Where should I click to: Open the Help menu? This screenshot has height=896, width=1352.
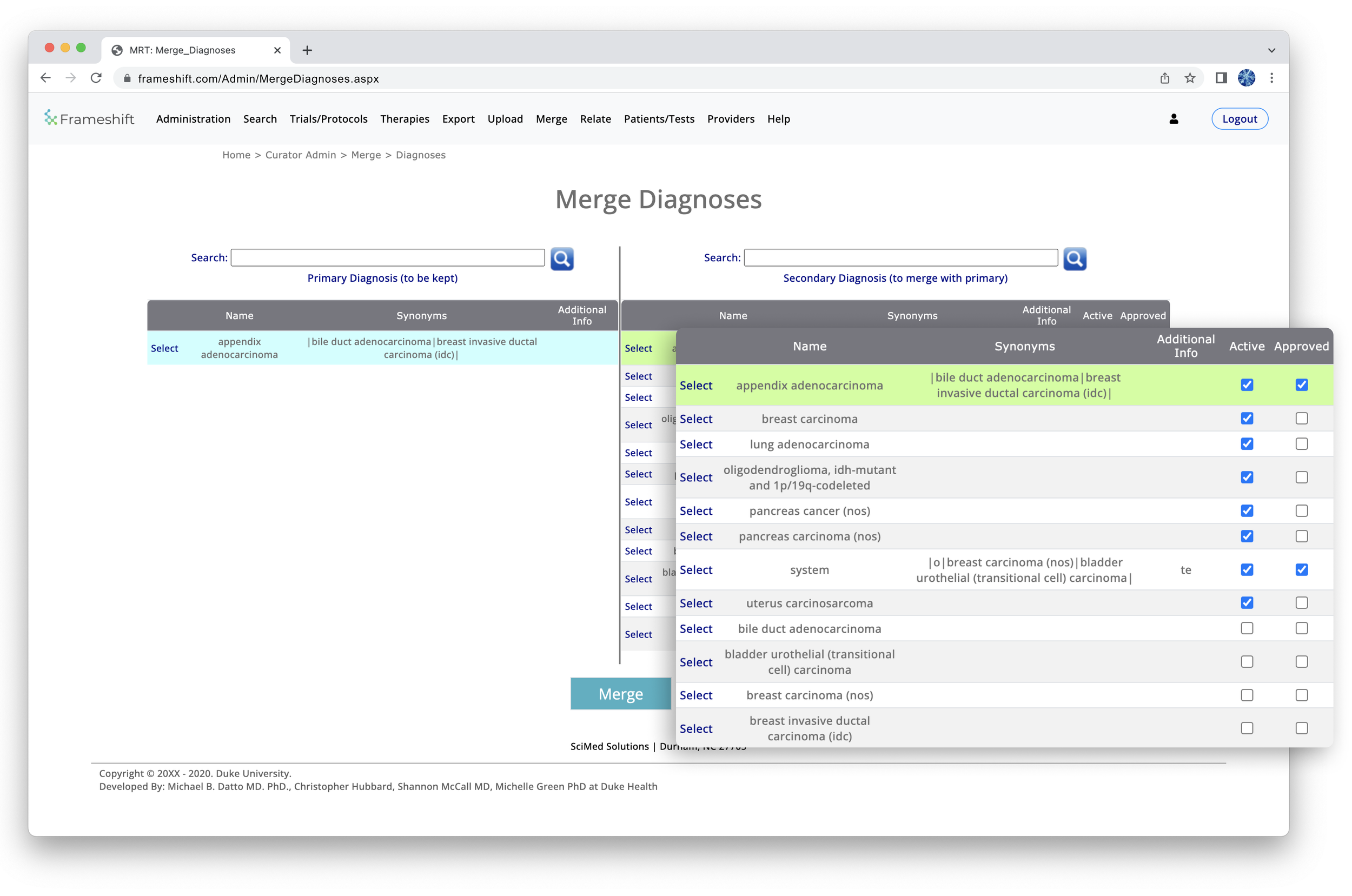click(778, 119)
